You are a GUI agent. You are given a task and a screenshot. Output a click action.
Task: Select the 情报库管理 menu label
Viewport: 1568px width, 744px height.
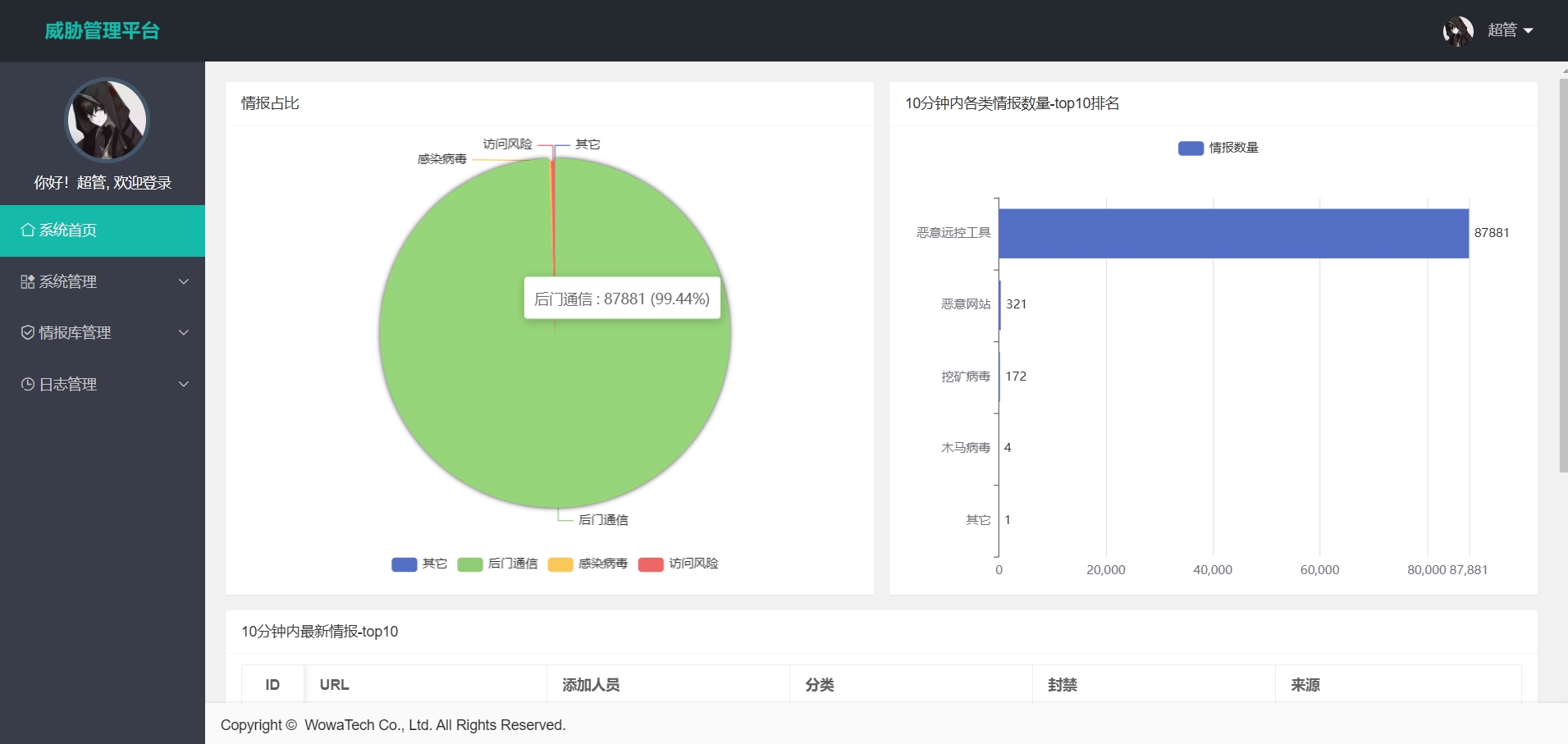coord(75,333)
